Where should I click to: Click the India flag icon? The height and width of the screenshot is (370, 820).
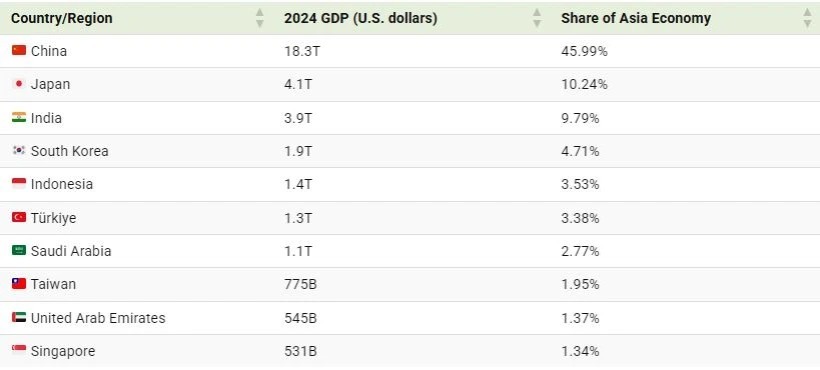pos(19,117)
